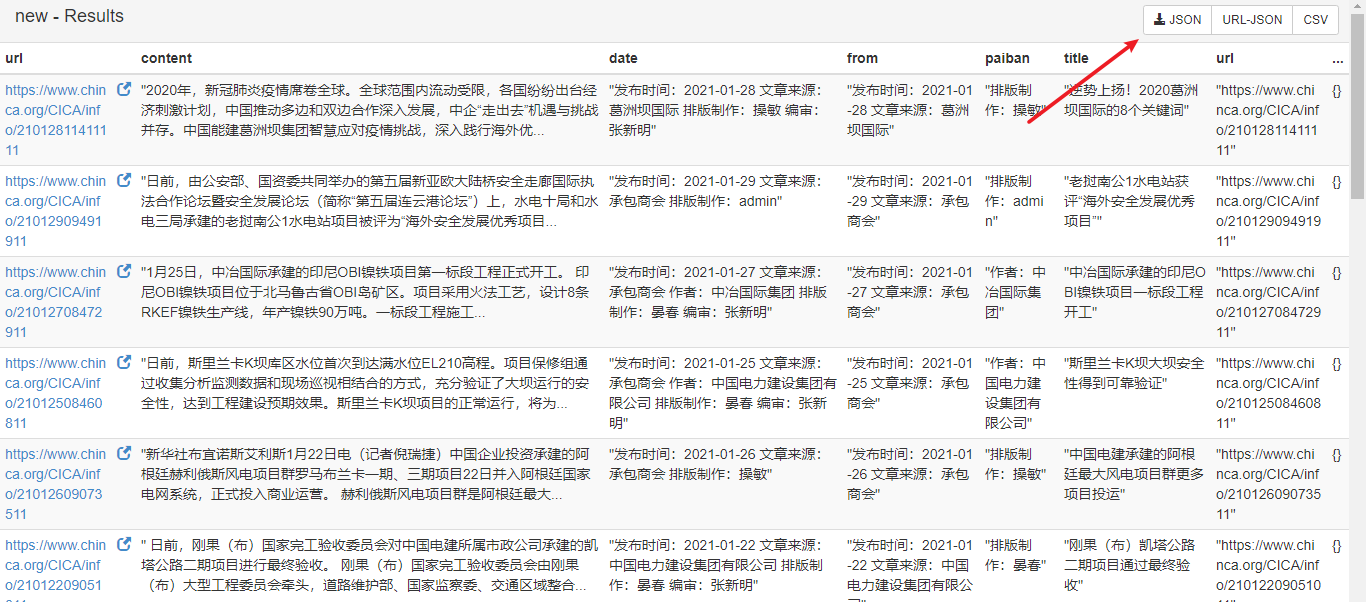Click the title column header

1076,58
